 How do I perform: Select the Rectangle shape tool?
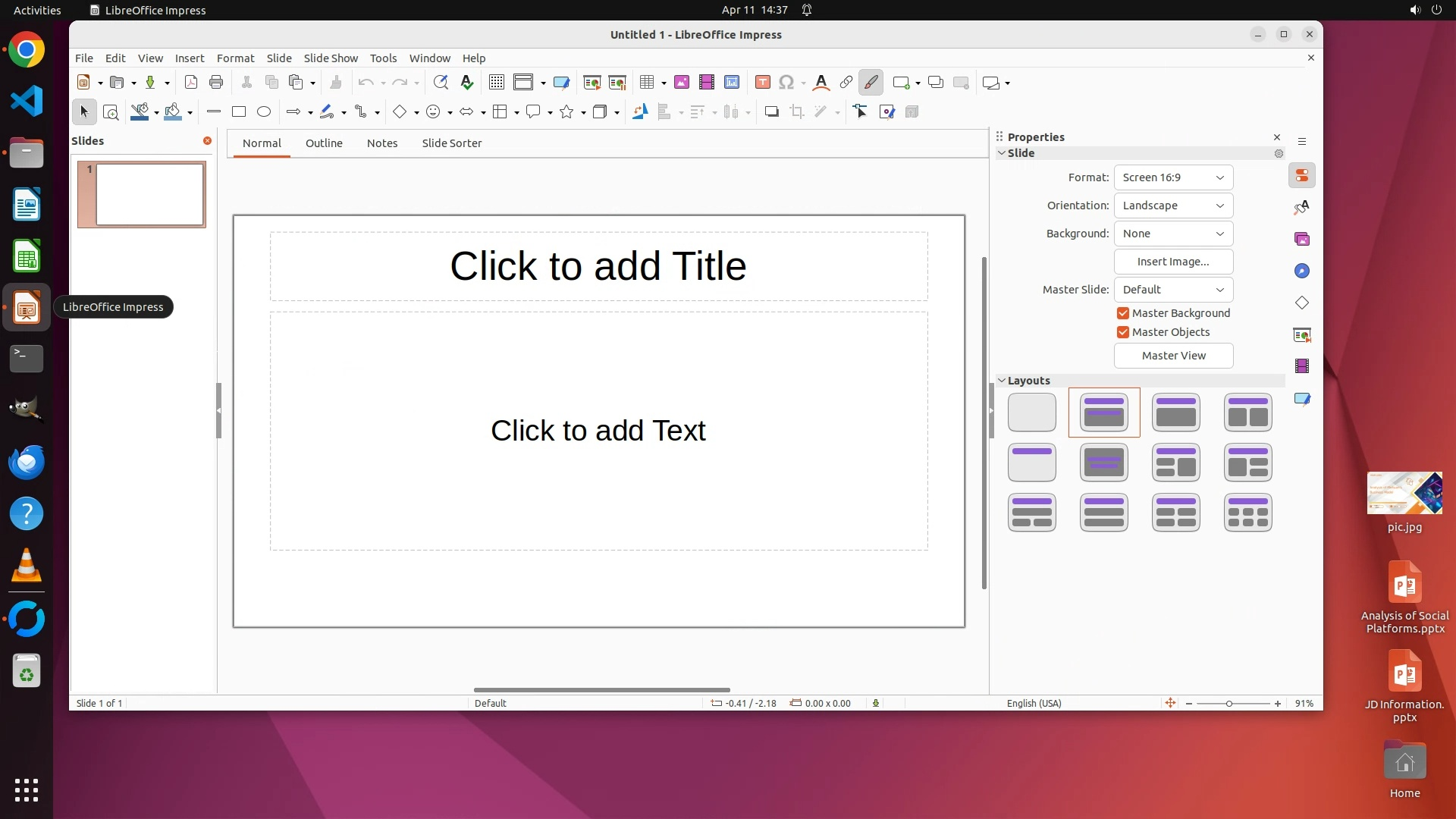(239, 112)
